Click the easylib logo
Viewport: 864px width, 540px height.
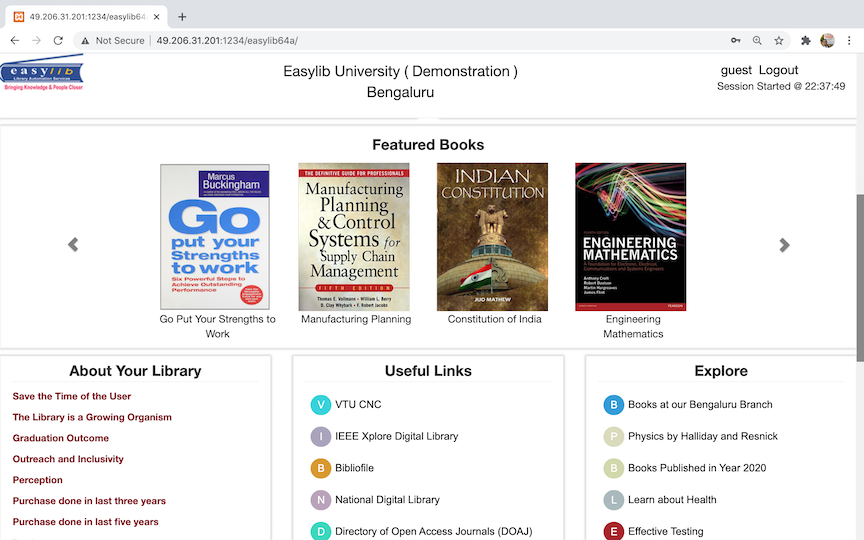coord(42,72)
